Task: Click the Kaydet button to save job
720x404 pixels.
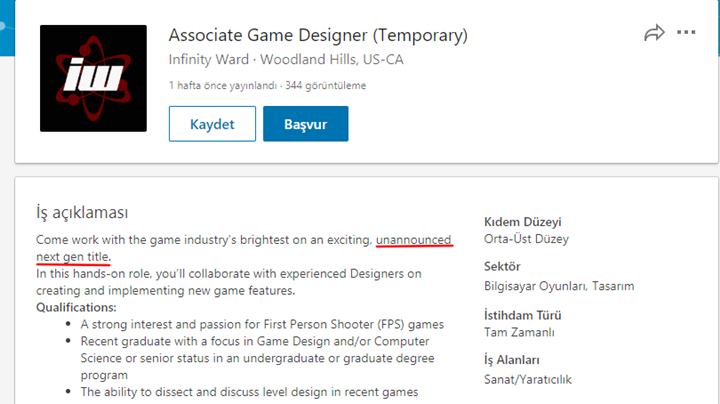Action: click(212, 124)
